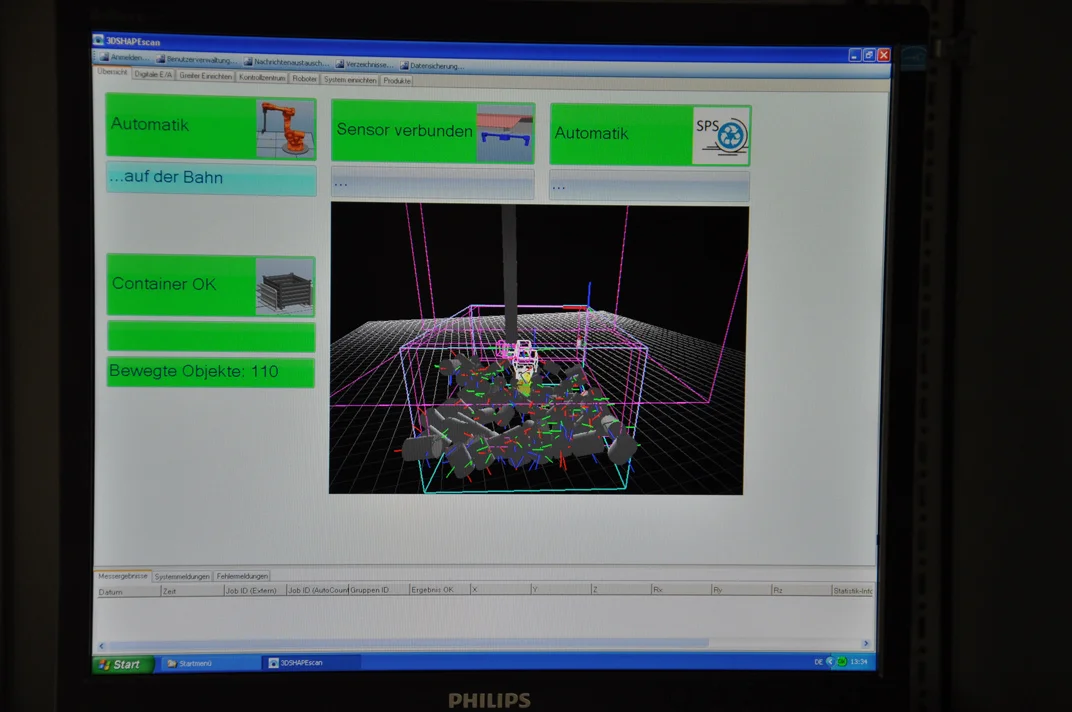Click the Startmenü taskbar item
Image resolution: width=1072 pixels, height=712 pixels.
click(211, 663)
